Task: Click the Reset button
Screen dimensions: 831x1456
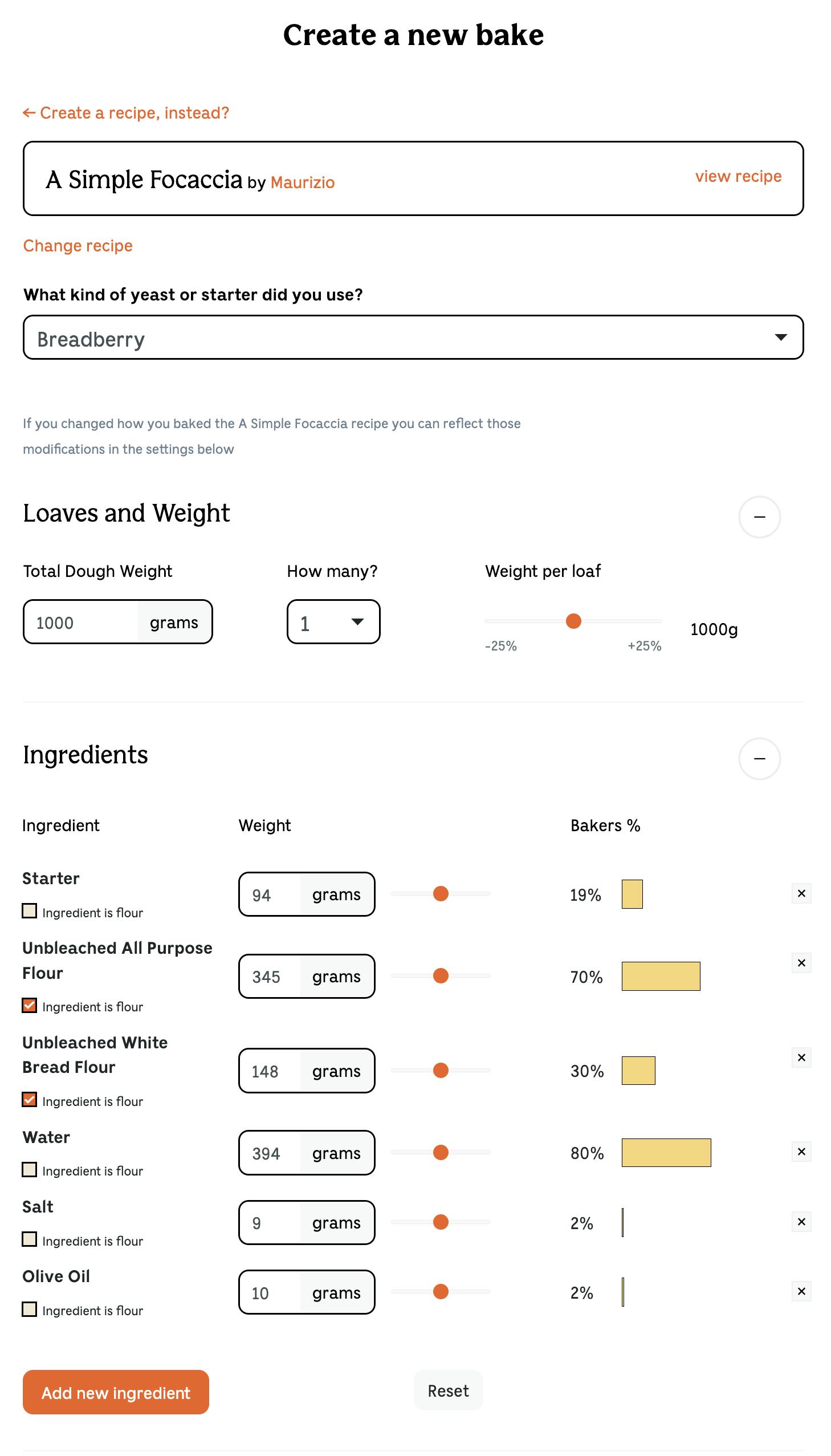Action: point(448,1391)
